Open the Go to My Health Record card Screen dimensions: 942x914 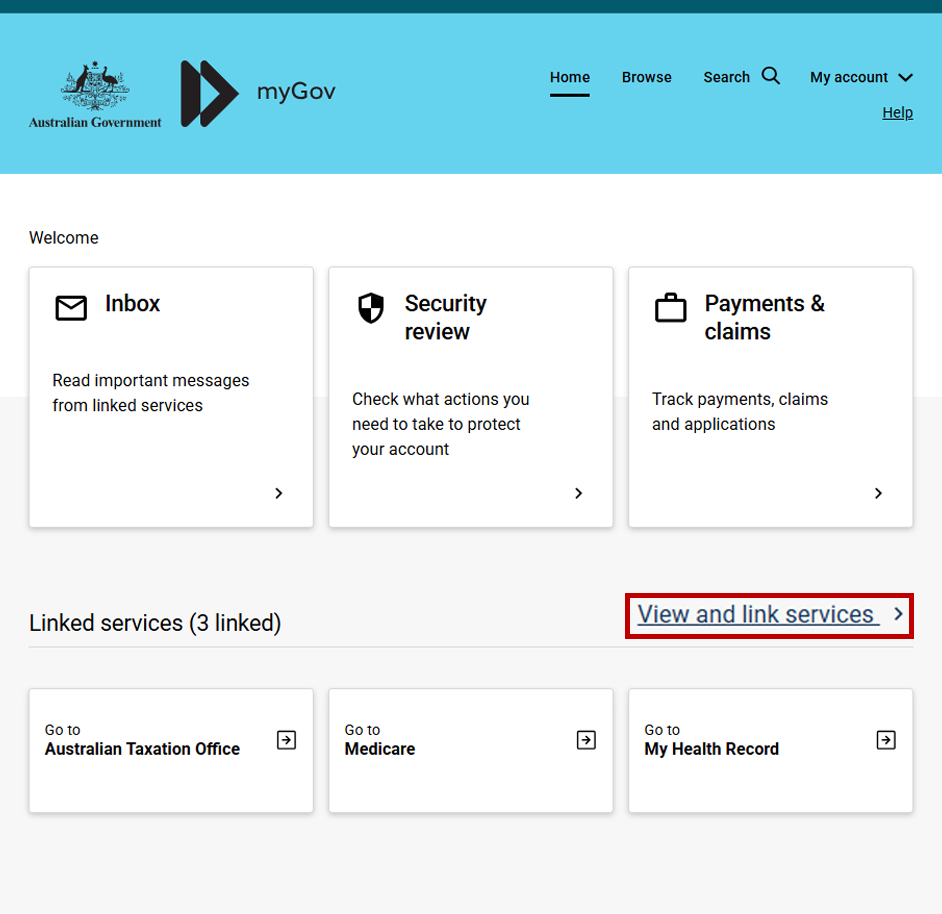pos(770,750)
